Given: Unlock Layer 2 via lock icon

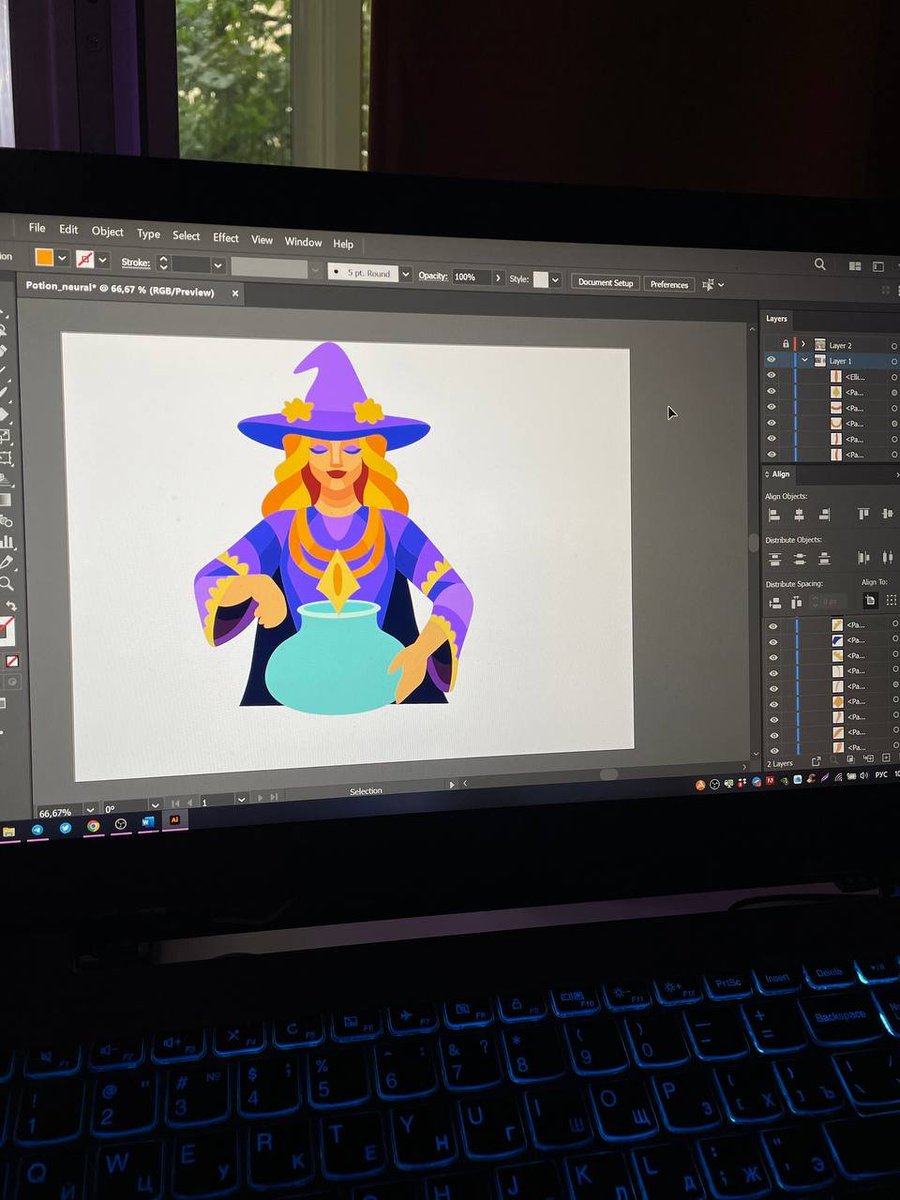Looking at the screenshot, I should 786,344.
